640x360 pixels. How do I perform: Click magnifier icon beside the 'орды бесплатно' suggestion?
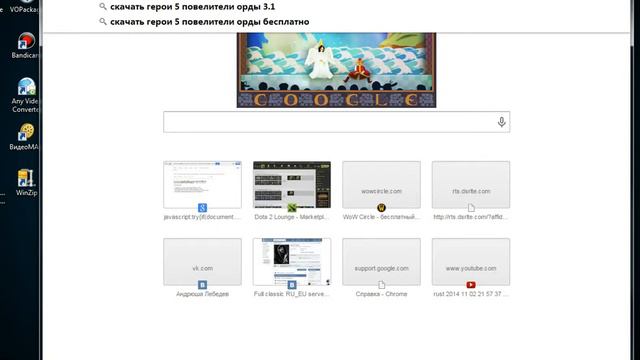(103, 22)
